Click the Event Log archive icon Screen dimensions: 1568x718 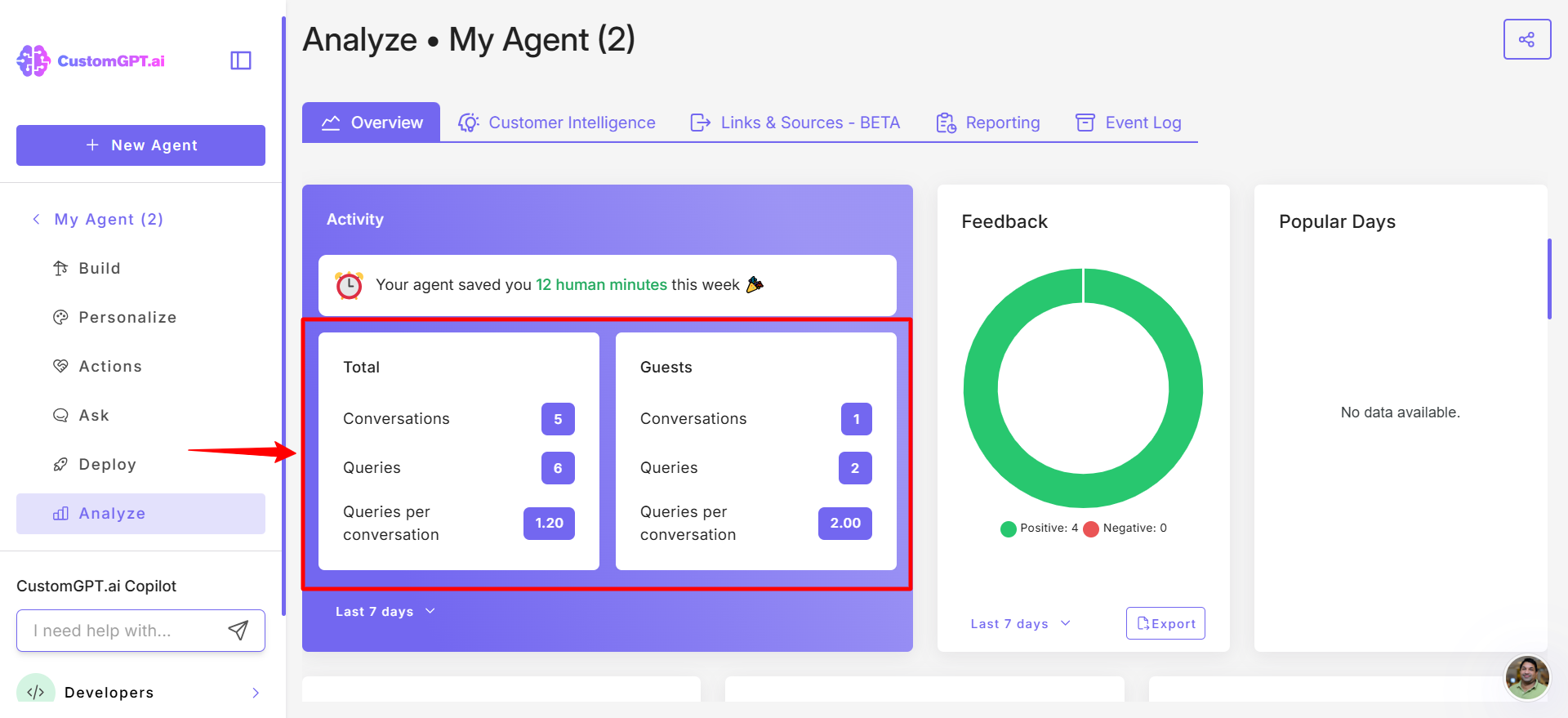[1085, 123]
